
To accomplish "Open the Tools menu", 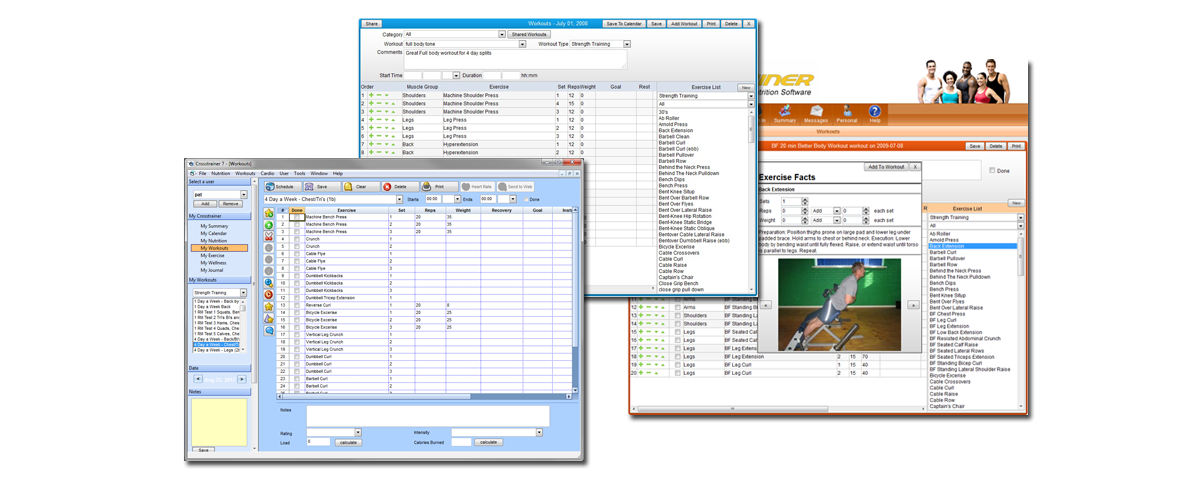I will (x=300, y=174).
